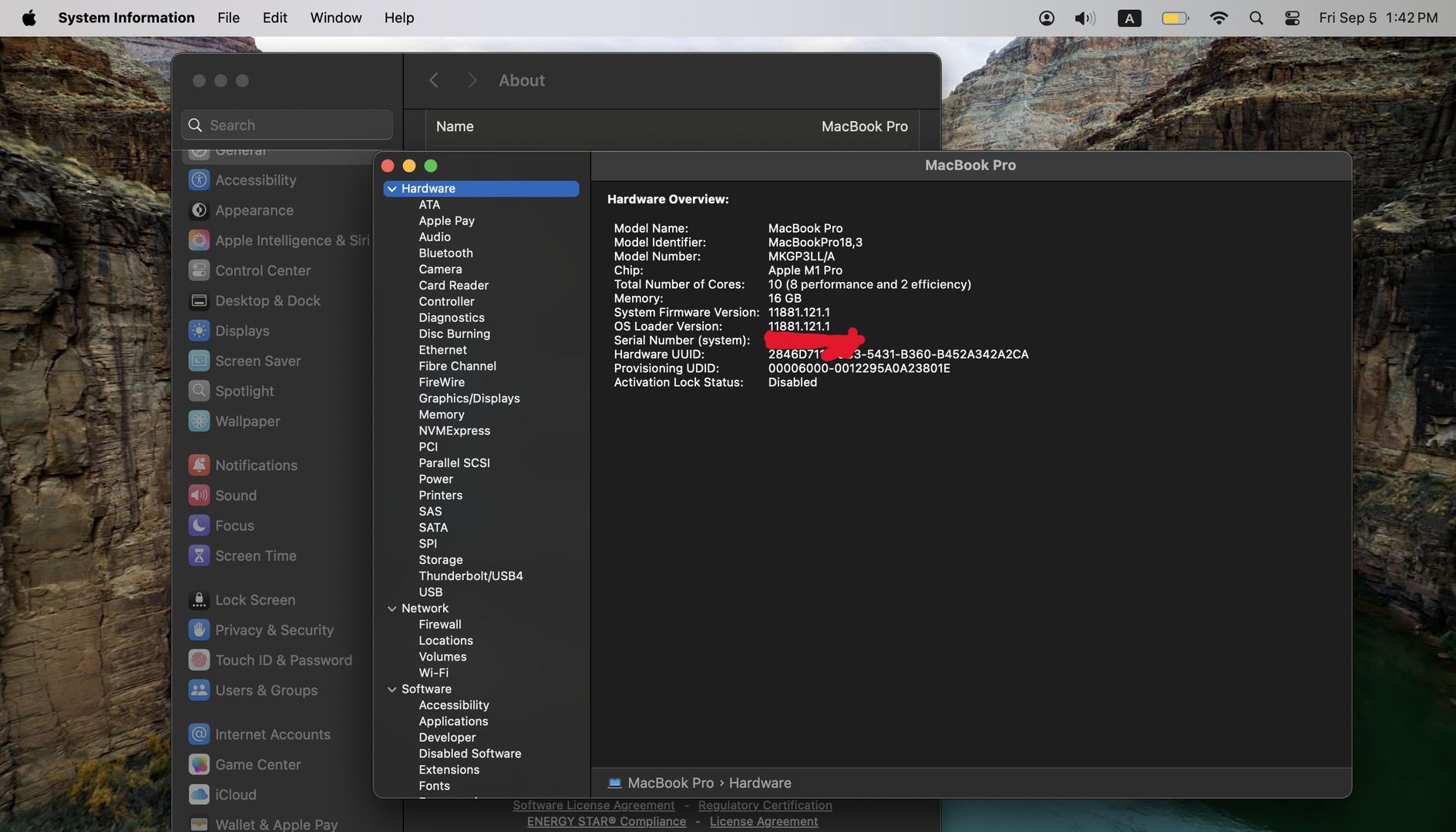Select Storage in the Hardware list

coord(440,561)
